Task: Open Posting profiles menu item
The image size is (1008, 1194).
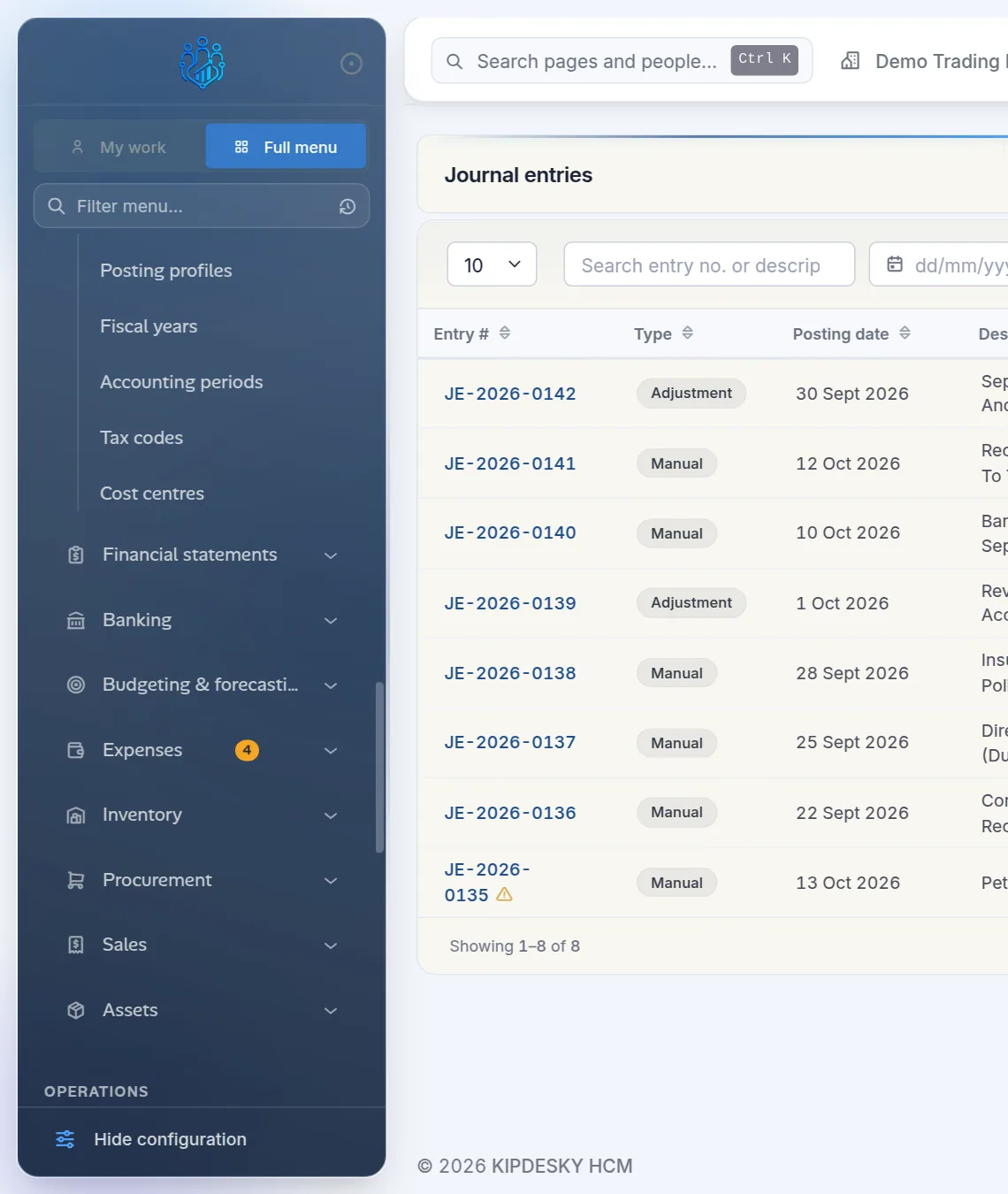Action: tap(166, 271)
